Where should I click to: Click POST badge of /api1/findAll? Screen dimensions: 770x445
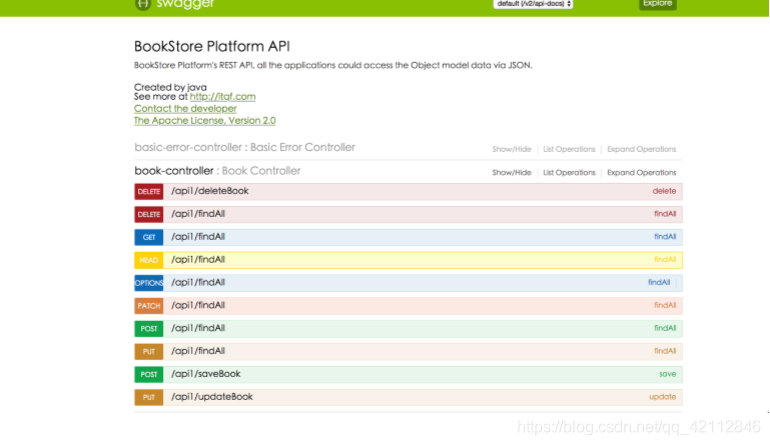pyautogui.click(x=149, y=329)
